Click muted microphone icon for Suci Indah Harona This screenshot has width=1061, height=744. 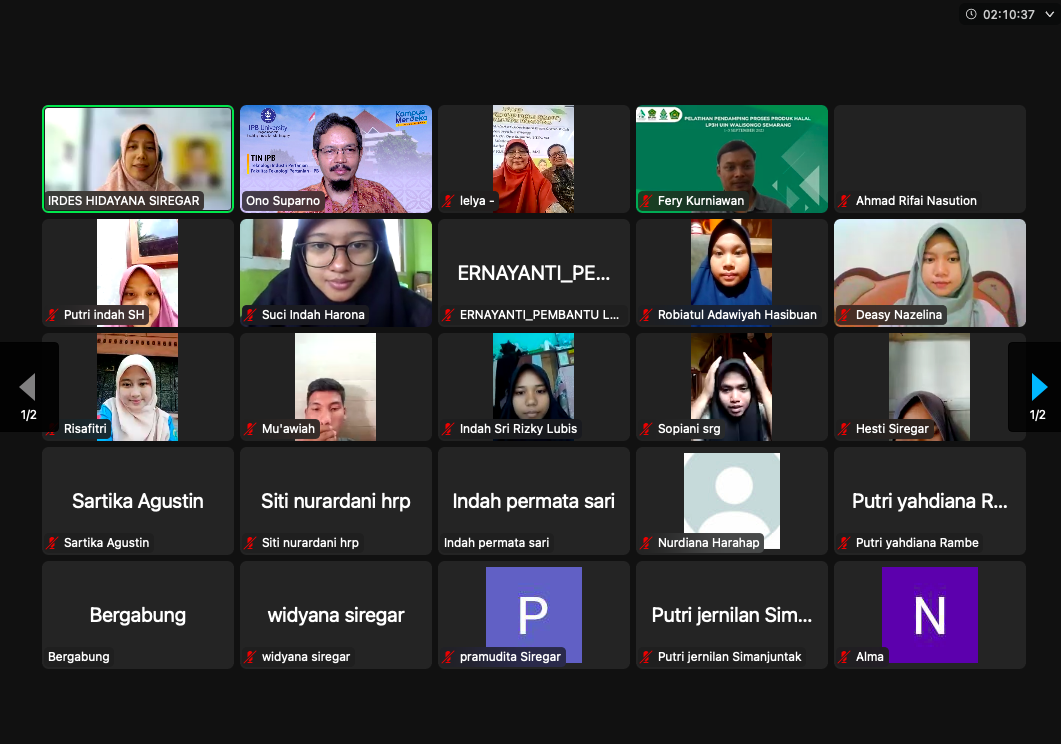[x=251, y=315]
